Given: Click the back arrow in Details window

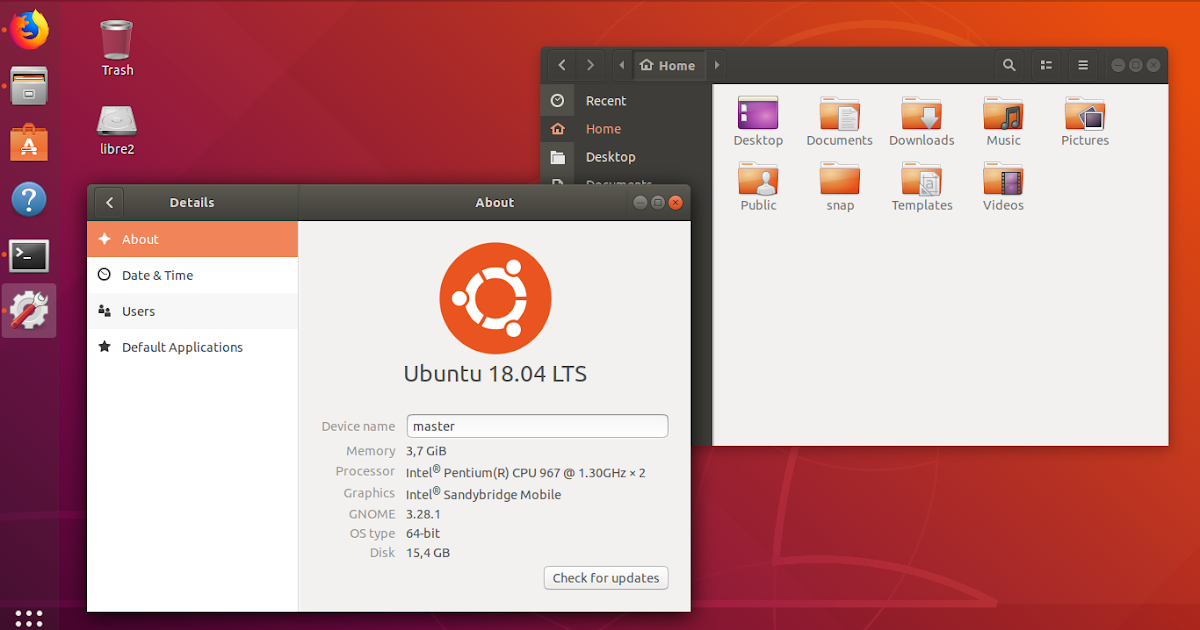Looking at the screenshot, I should click(109, 202).
